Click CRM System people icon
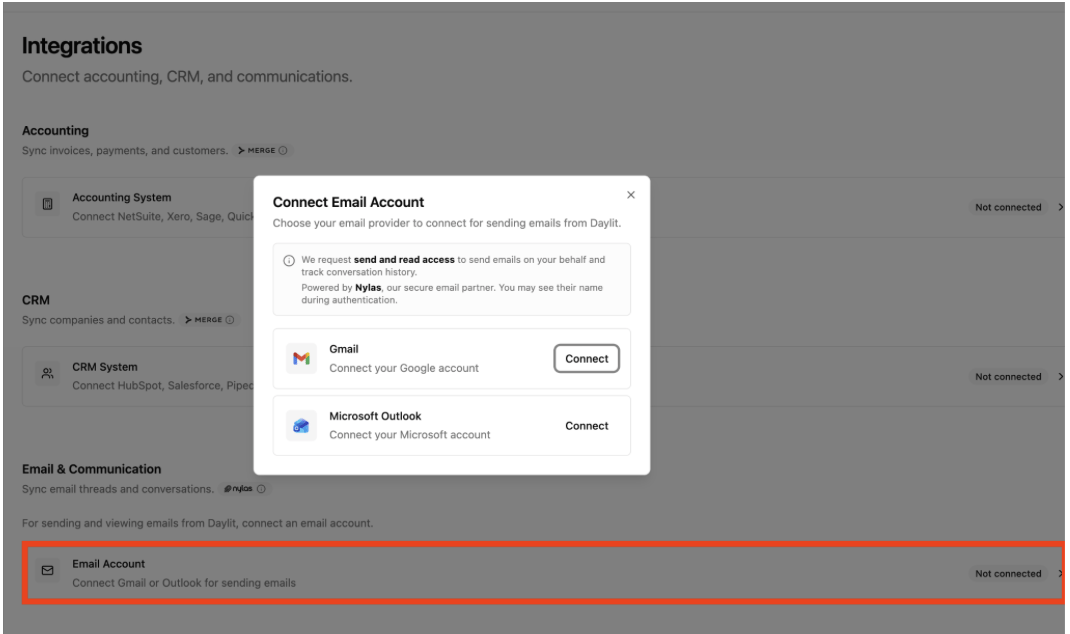The image size is (1070, 634). coord(47,373)
